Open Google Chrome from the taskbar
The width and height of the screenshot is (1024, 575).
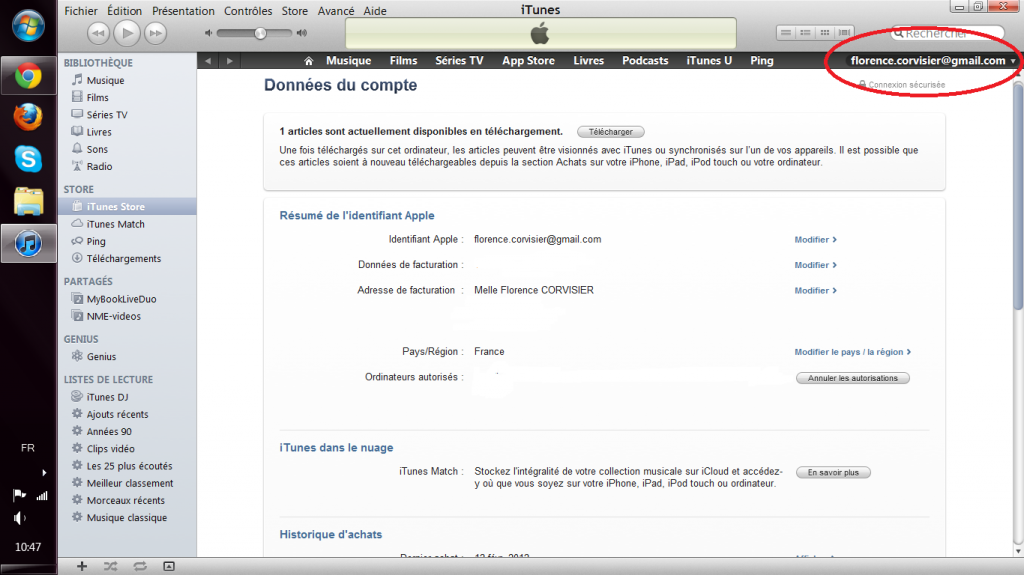pos(28,76)
